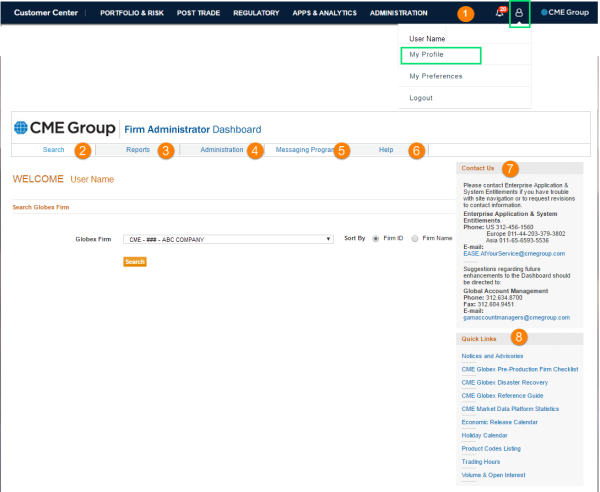Click the user profile icon
The width and height of the screenshot is (600, 492).
pyautogui.click(x=519, y=13)
